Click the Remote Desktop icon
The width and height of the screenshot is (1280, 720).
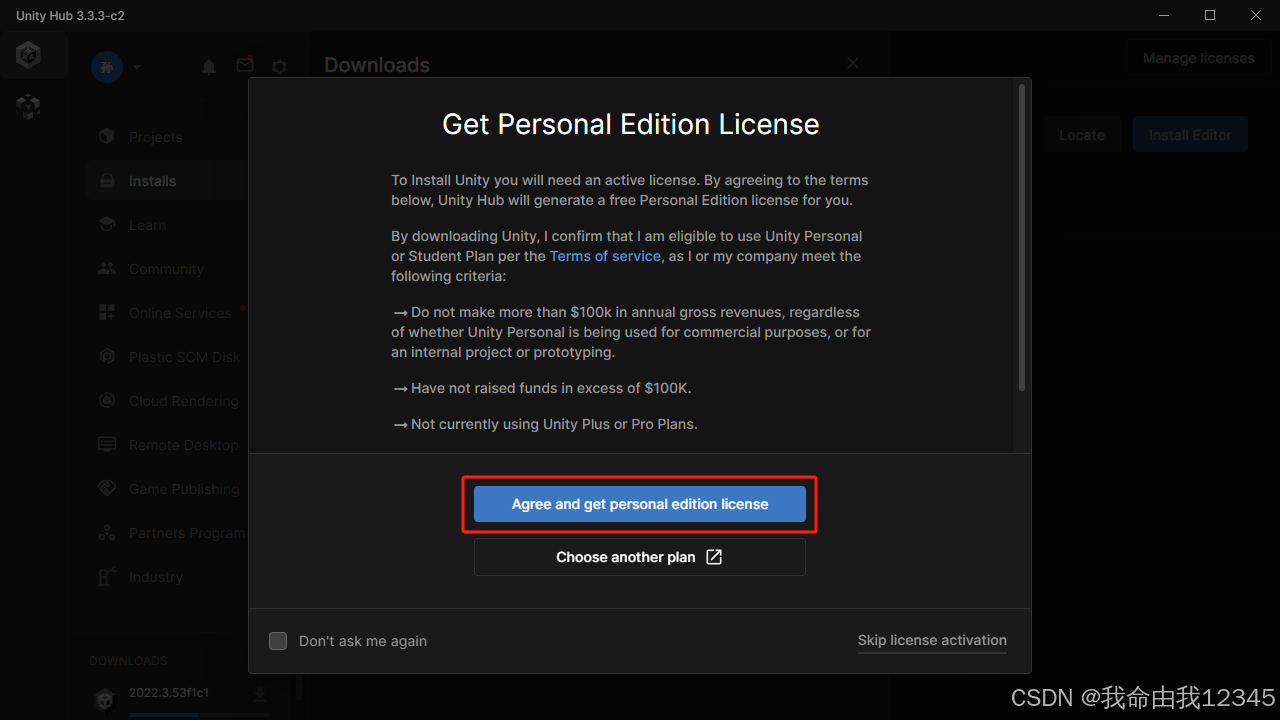[x=107, y=445]
